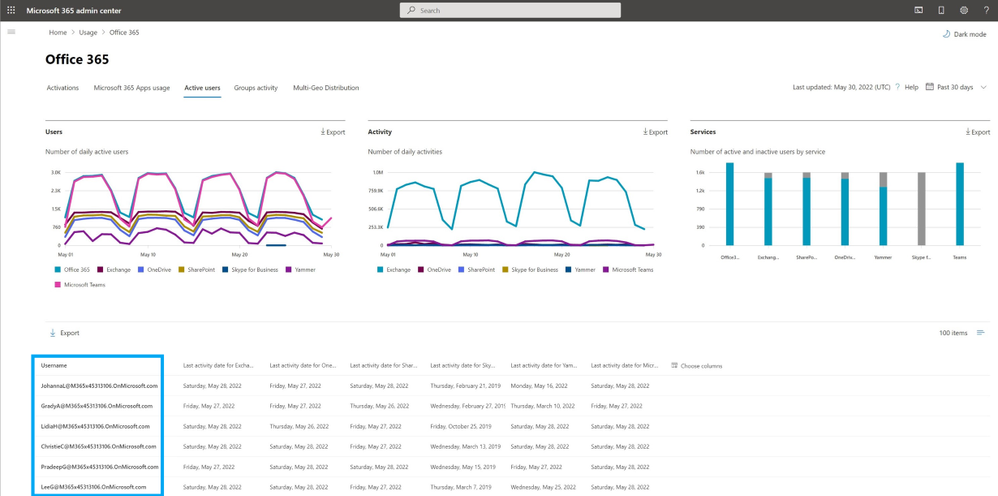Viewport: 998px width, 496px height.
Task: Go to Usage breadcrumb
Action: (x=88, y=32)
